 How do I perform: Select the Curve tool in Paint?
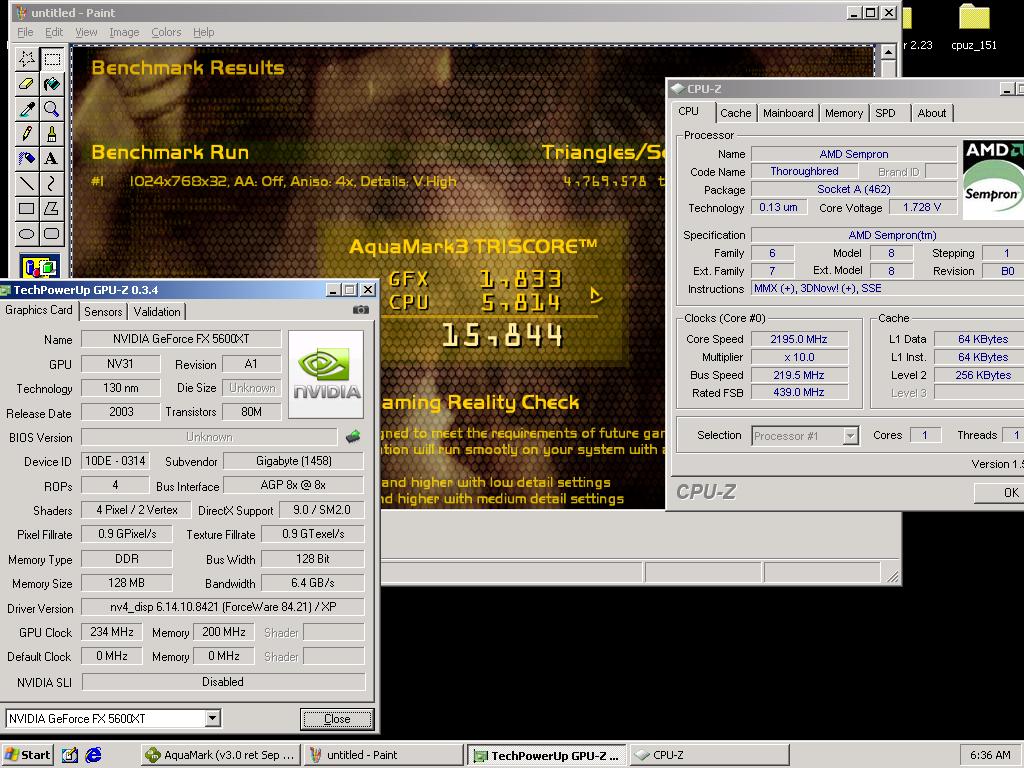tap(52, 184)
